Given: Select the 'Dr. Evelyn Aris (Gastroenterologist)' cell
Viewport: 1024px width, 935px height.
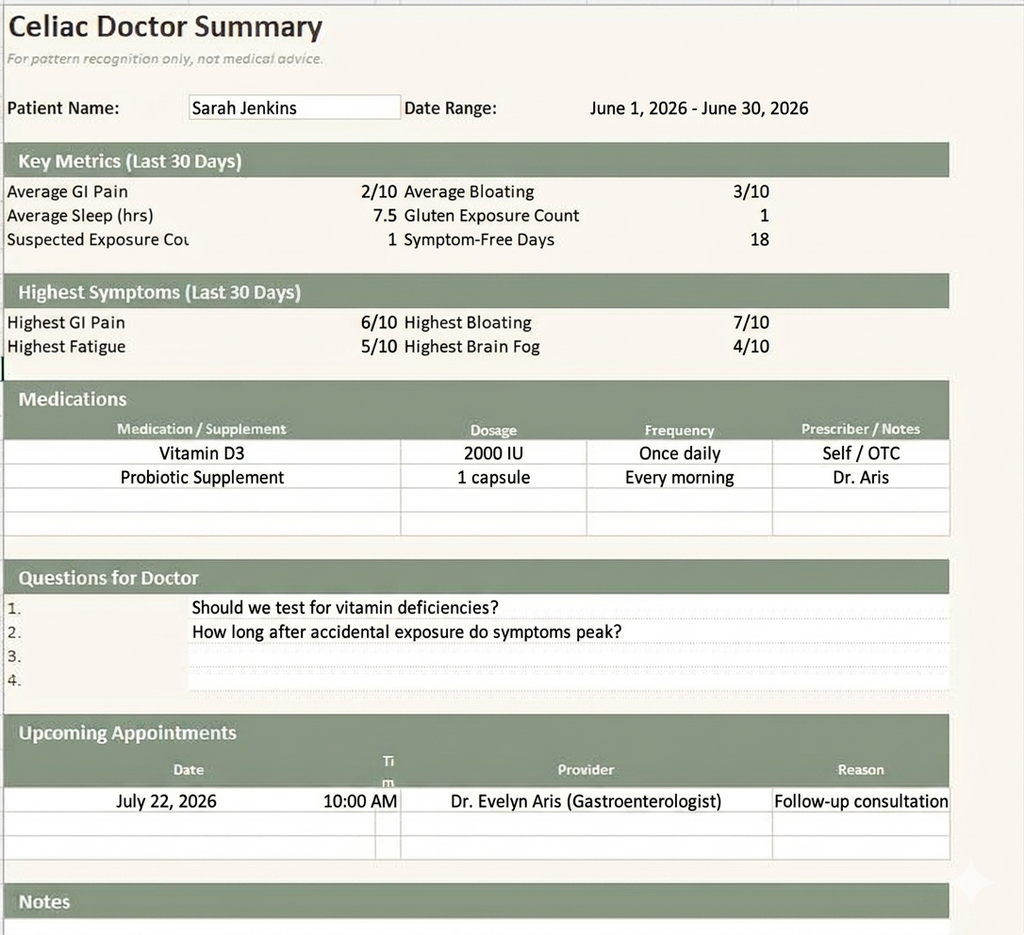Looking at the screenshot, I should coord(586,801).
